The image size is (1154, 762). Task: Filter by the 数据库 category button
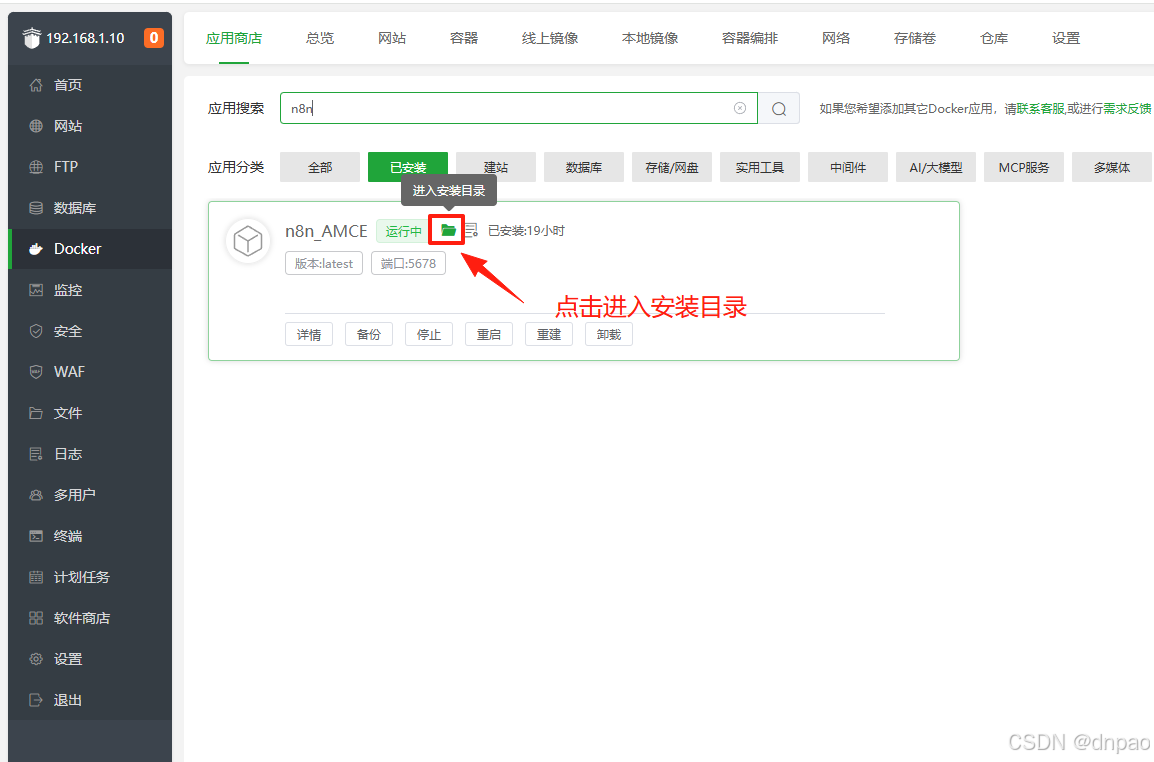click(584, 167)
